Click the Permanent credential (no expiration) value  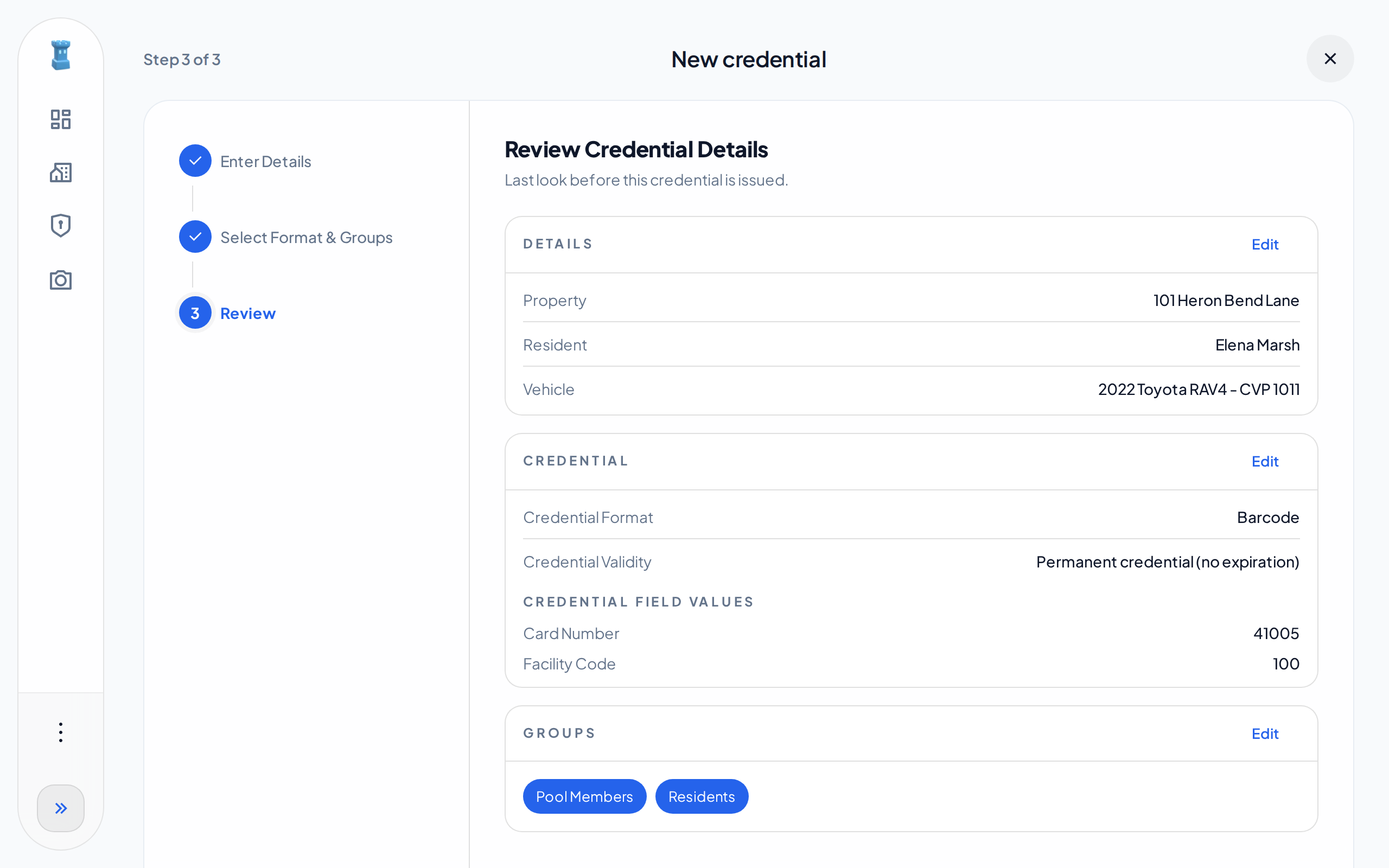pos(1168,562)
